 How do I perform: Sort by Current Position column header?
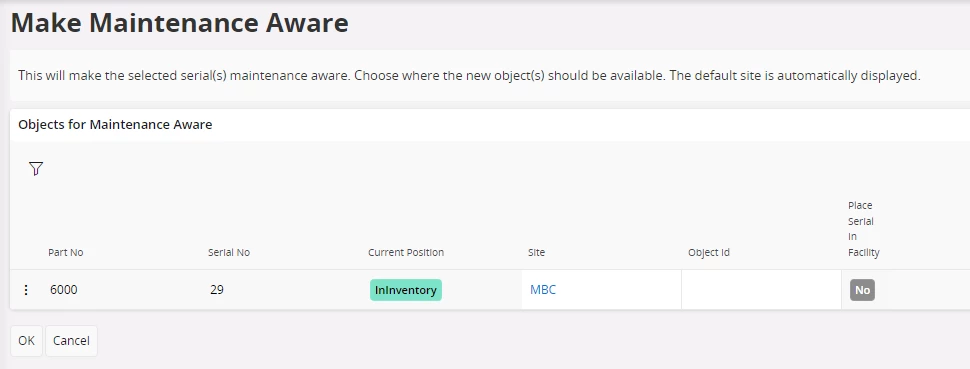pos(406,253)
